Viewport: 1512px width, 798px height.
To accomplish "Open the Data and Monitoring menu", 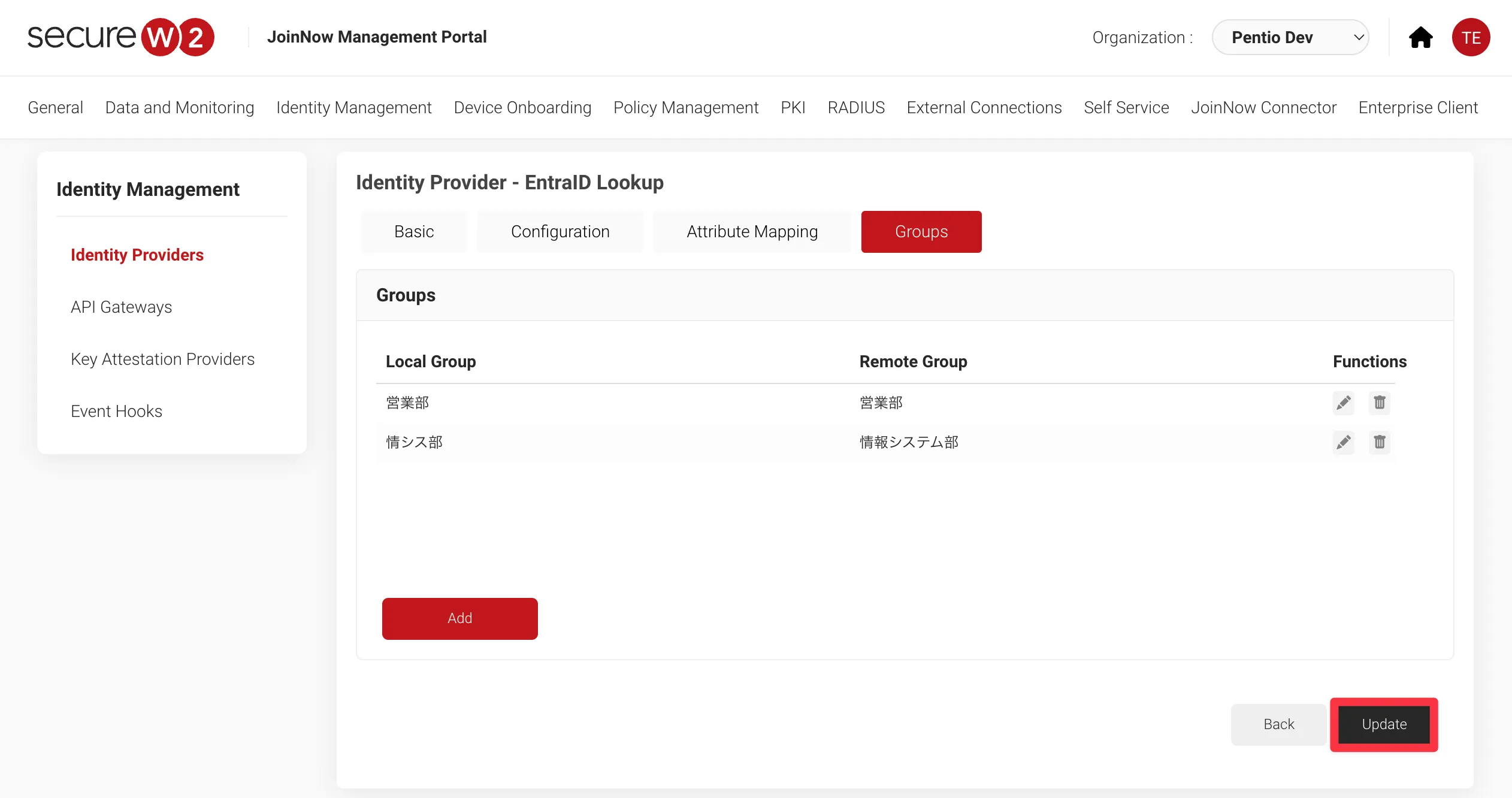I will (x=180, y=107).
